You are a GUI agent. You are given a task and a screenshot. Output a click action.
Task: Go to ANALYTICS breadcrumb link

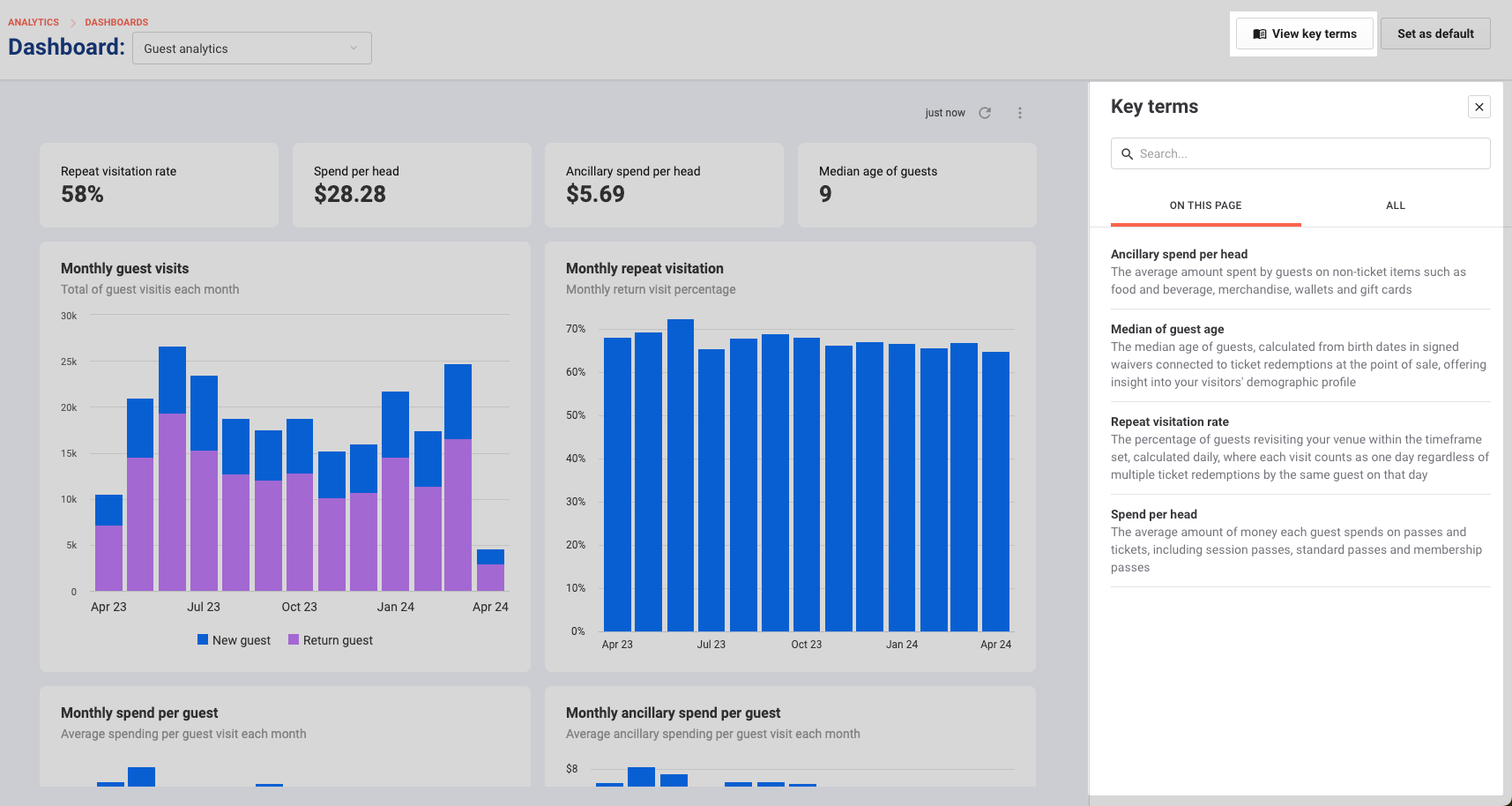pyautogui.click(x=34, y=22)
